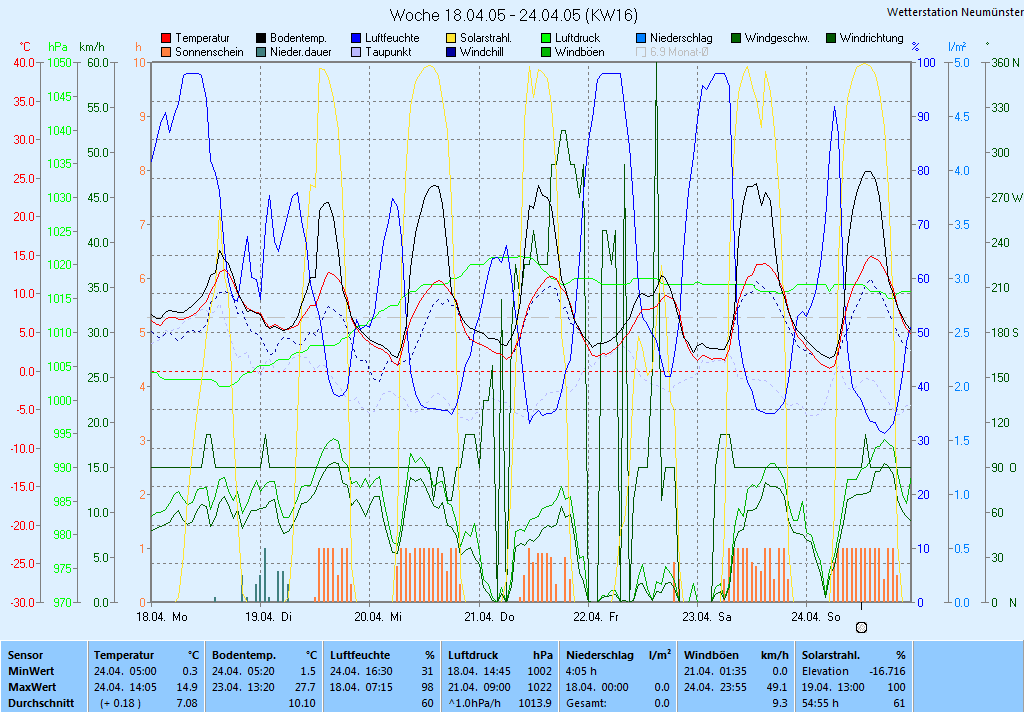Screen dimensions: 1024x712
Task: Click the orange h axis unit label
Action: (138, 47)
